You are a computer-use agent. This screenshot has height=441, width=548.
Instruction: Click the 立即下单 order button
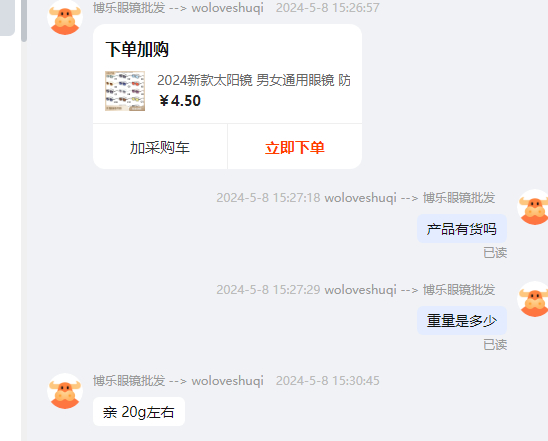point(295,147)
